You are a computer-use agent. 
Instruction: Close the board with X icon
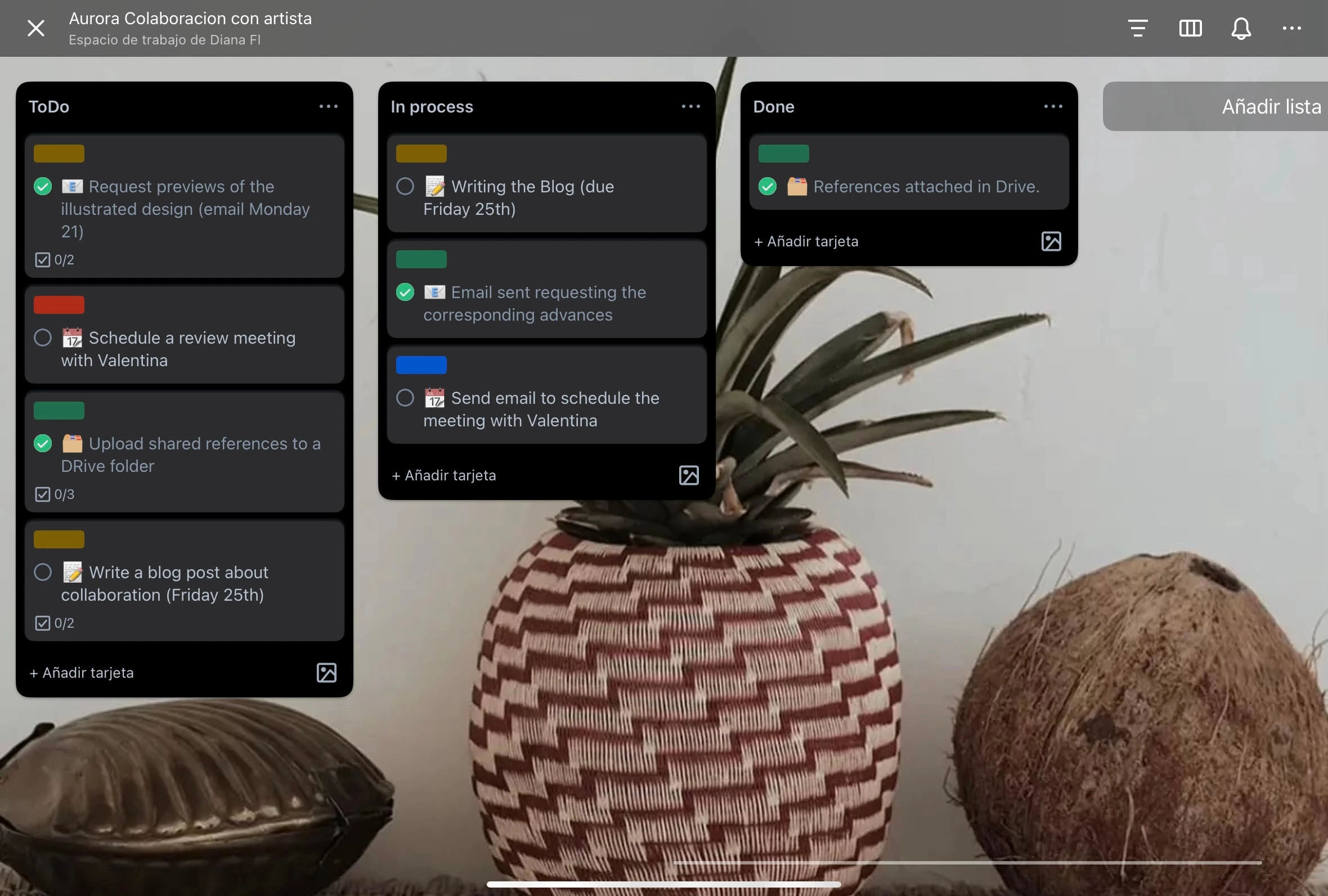point(36,28)
